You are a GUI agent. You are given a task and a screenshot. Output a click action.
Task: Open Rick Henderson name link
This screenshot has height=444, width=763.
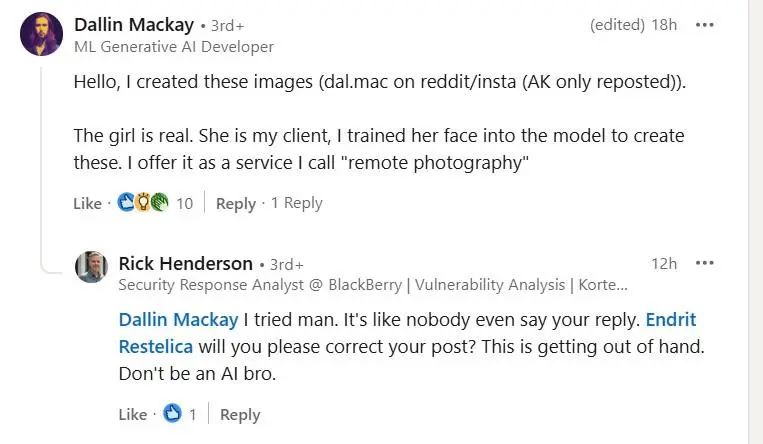[185, 263]
